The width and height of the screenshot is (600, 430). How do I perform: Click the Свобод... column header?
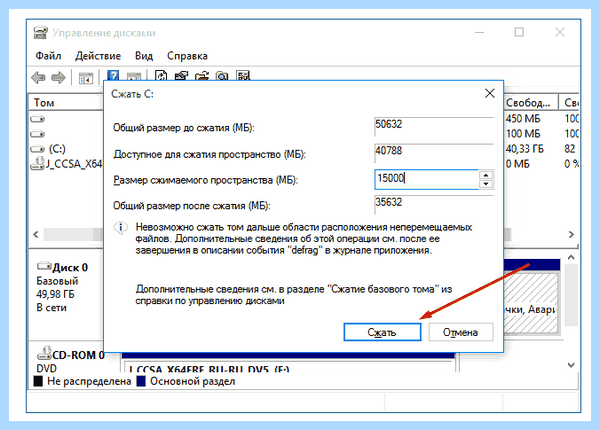click(531, 103)
